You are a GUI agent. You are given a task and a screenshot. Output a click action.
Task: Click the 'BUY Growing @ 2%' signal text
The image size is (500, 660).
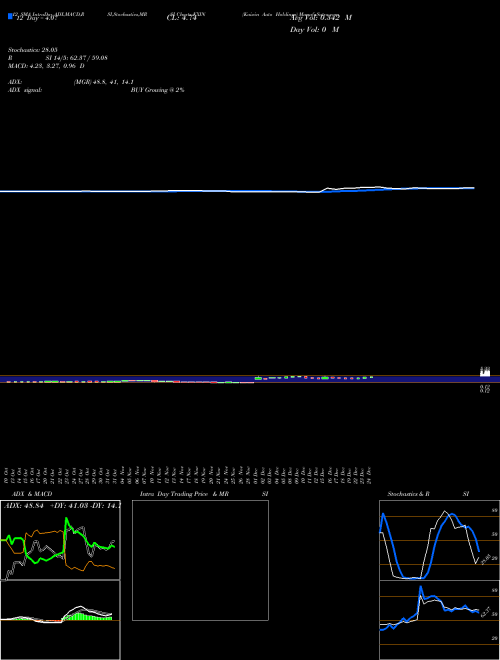tap(157, 90)
